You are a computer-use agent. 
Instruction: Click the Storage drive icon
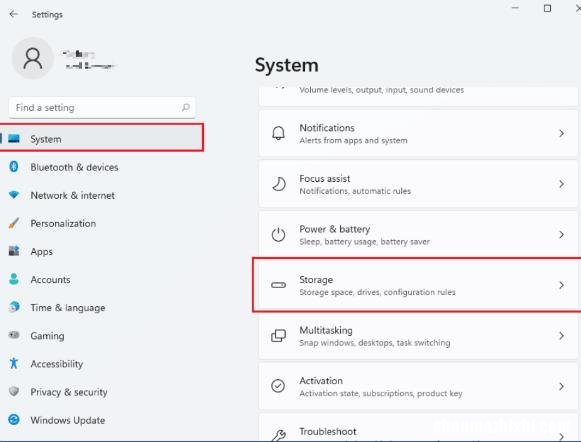point(278,285)
